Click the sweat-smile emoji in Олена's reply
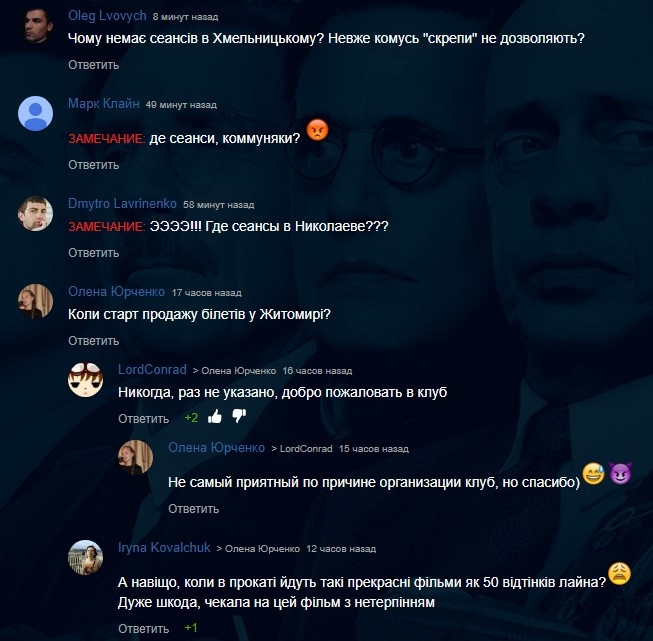The width and height of the screenshot is (653, 641). tap(593, 474)
